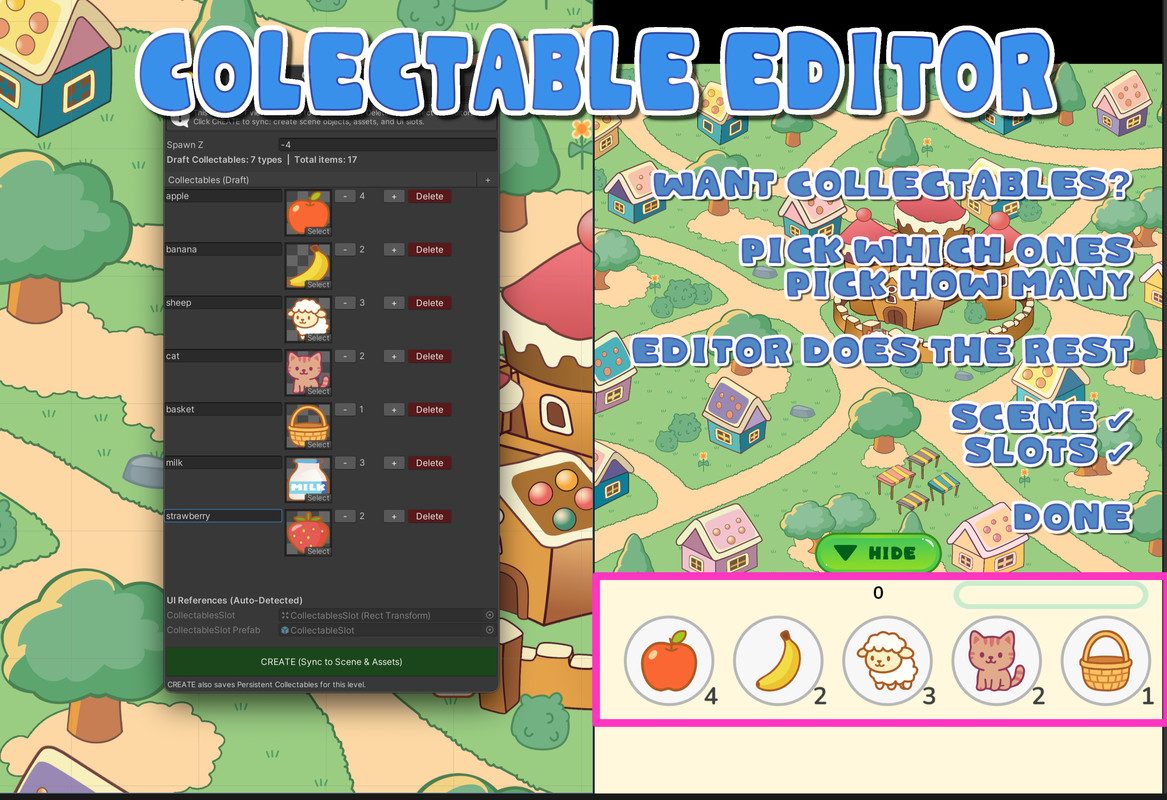Open object picker for CollectableSlot Prefab
This screenshot has width=1167, height=800.
(490, 630)
